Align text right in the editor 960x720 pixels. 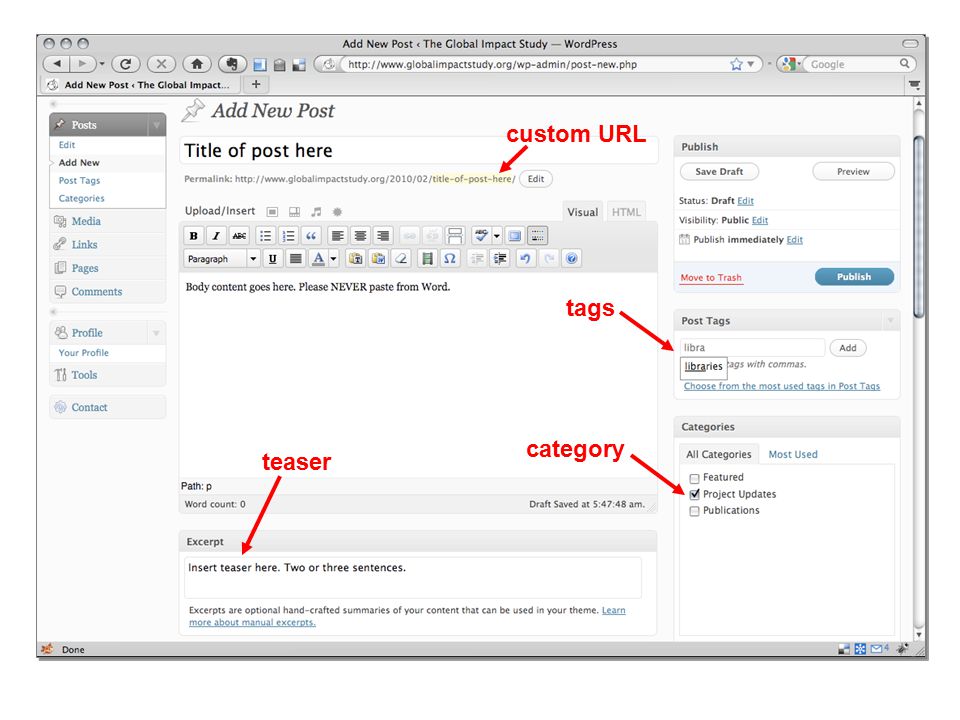click(x=383, y=236)
